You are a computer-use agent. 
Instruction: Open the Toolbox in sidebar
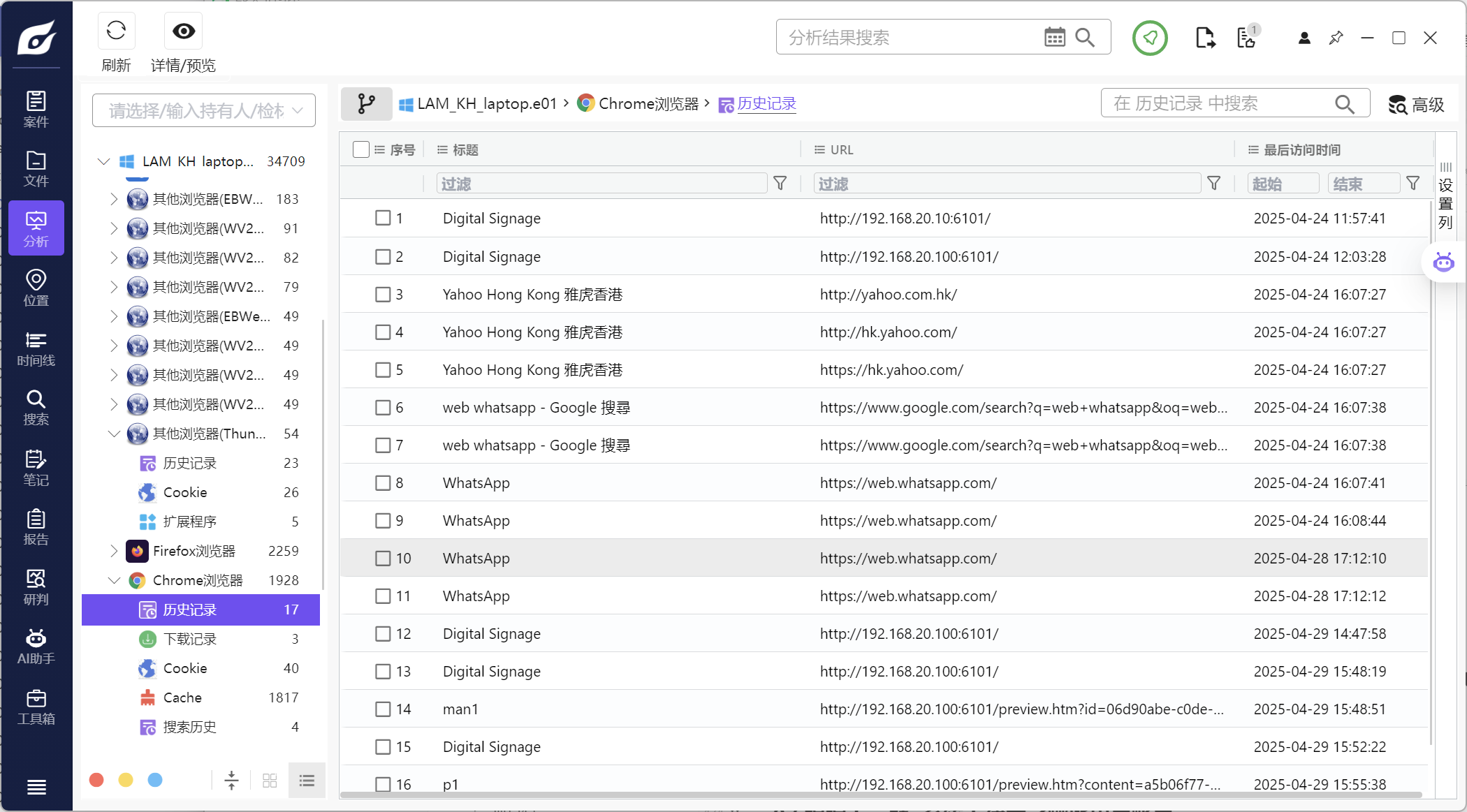tap(36, 707)
